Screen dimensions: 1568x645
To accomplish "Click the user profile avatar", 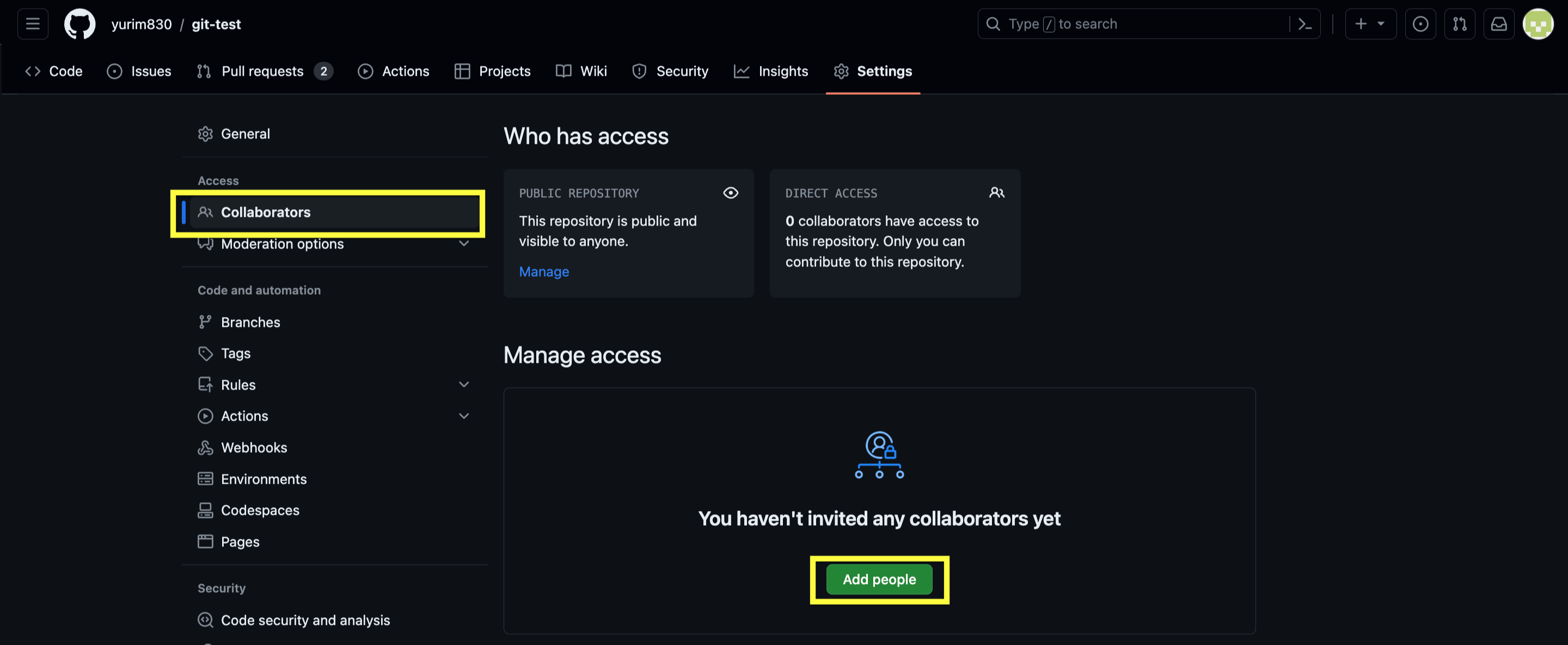I will (1538, 25).
